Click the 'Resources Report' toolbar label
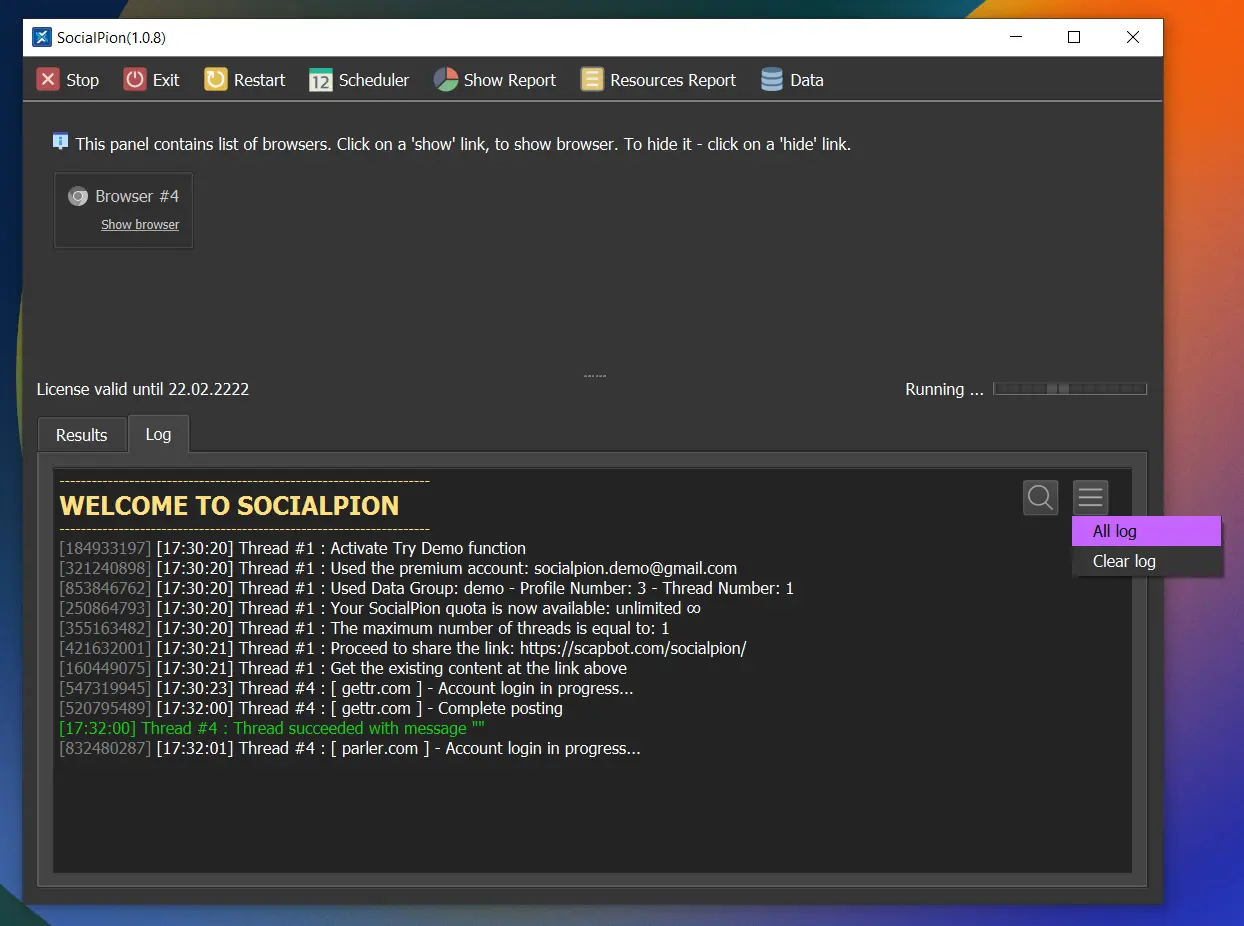1244x926 pixels. click(x=673, y=80)
